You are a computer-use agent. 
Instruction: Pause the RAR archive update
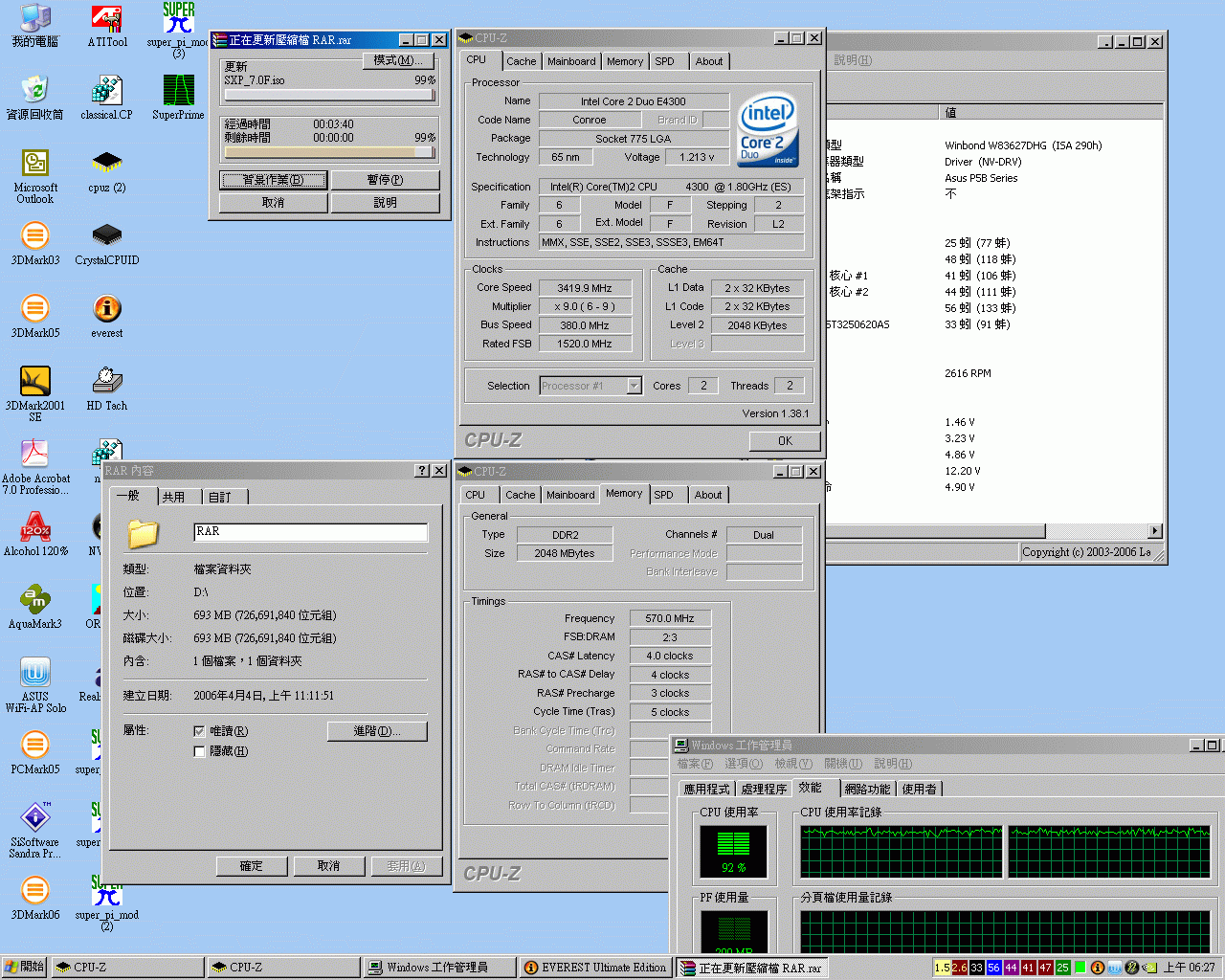tap(385, 180)
